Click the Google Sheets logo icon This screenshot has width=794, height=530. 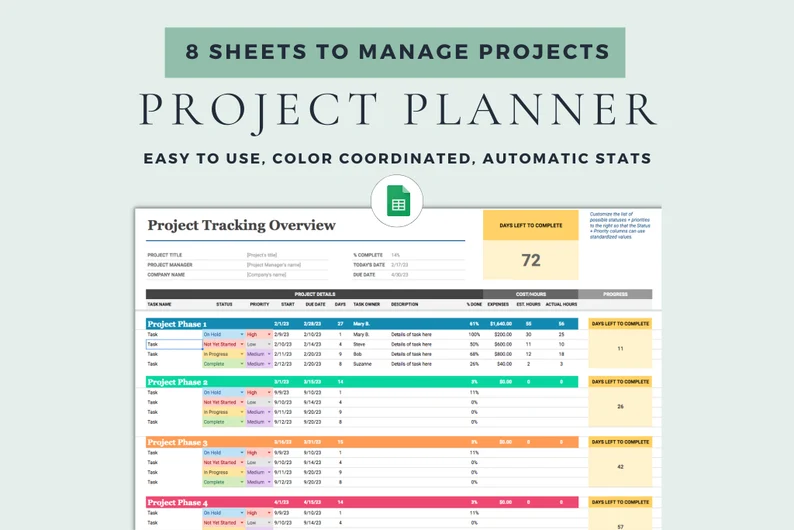pyautogui.click(x=396, y=201)
